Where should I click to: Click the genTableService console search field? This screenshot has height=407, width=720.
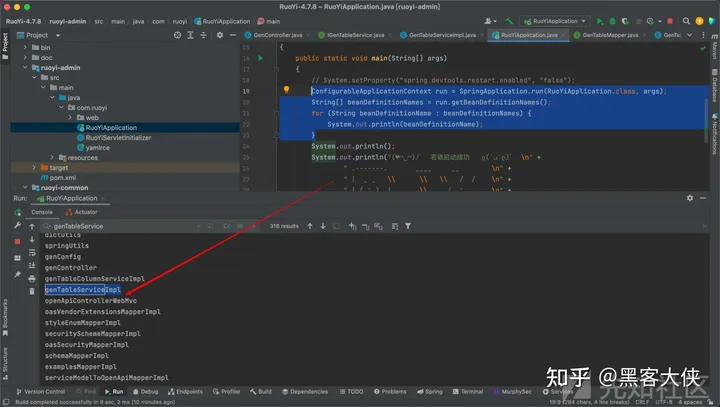point(122,226)
